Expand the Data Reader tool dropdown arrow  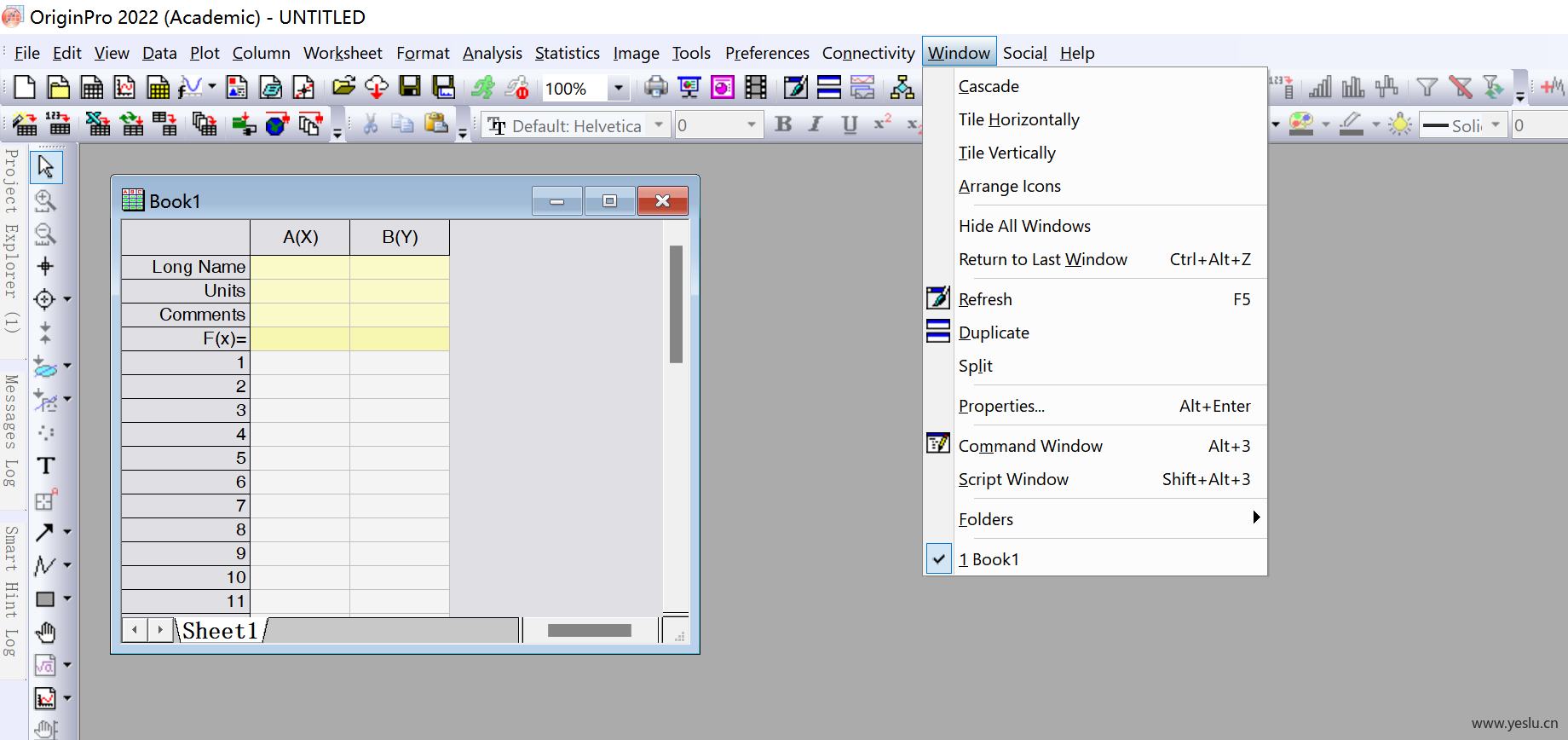tap(67, 300)
